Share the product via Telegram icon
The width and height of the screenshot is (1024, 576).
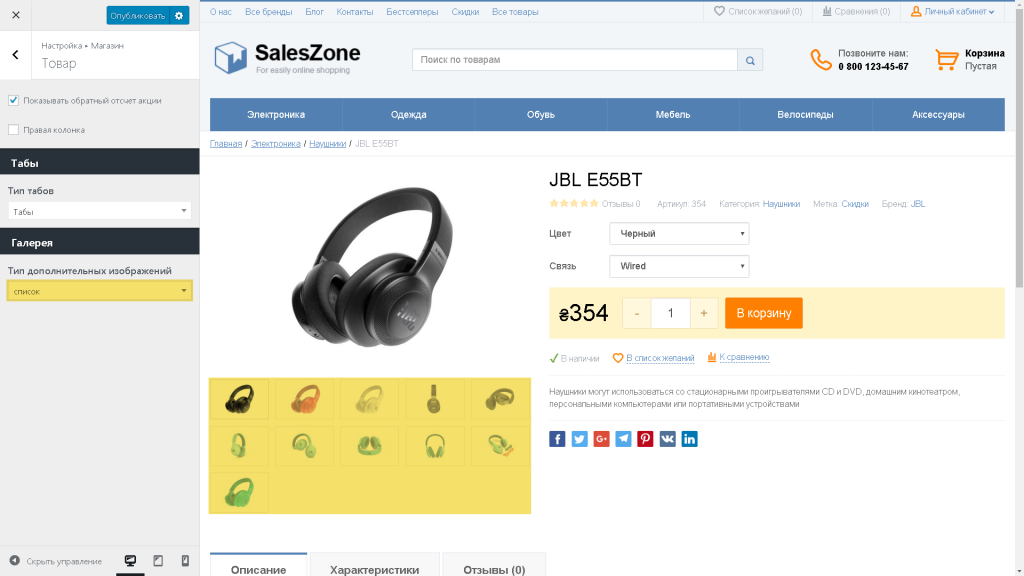point(623,439)
